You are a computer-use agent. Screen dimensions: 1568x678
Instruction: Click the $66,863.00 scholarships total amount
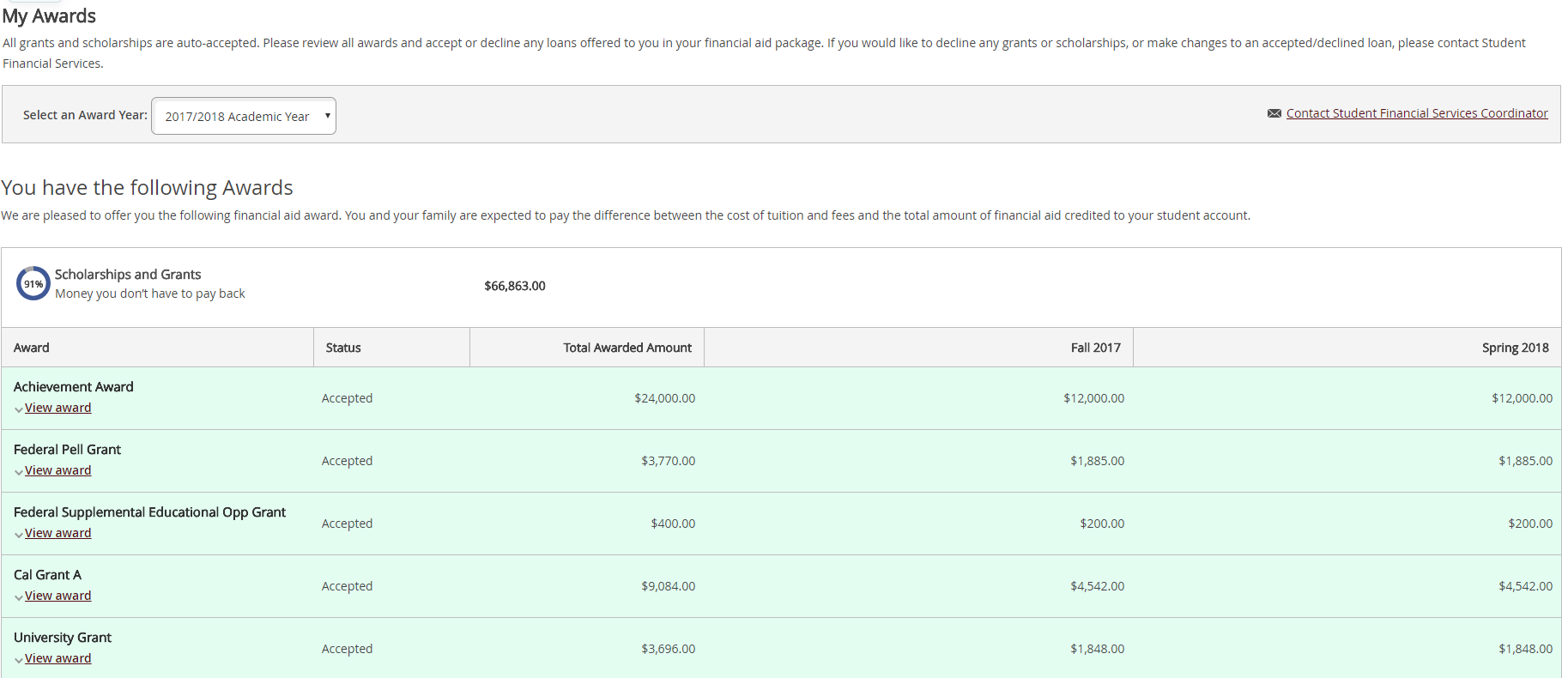click(515, 286)
